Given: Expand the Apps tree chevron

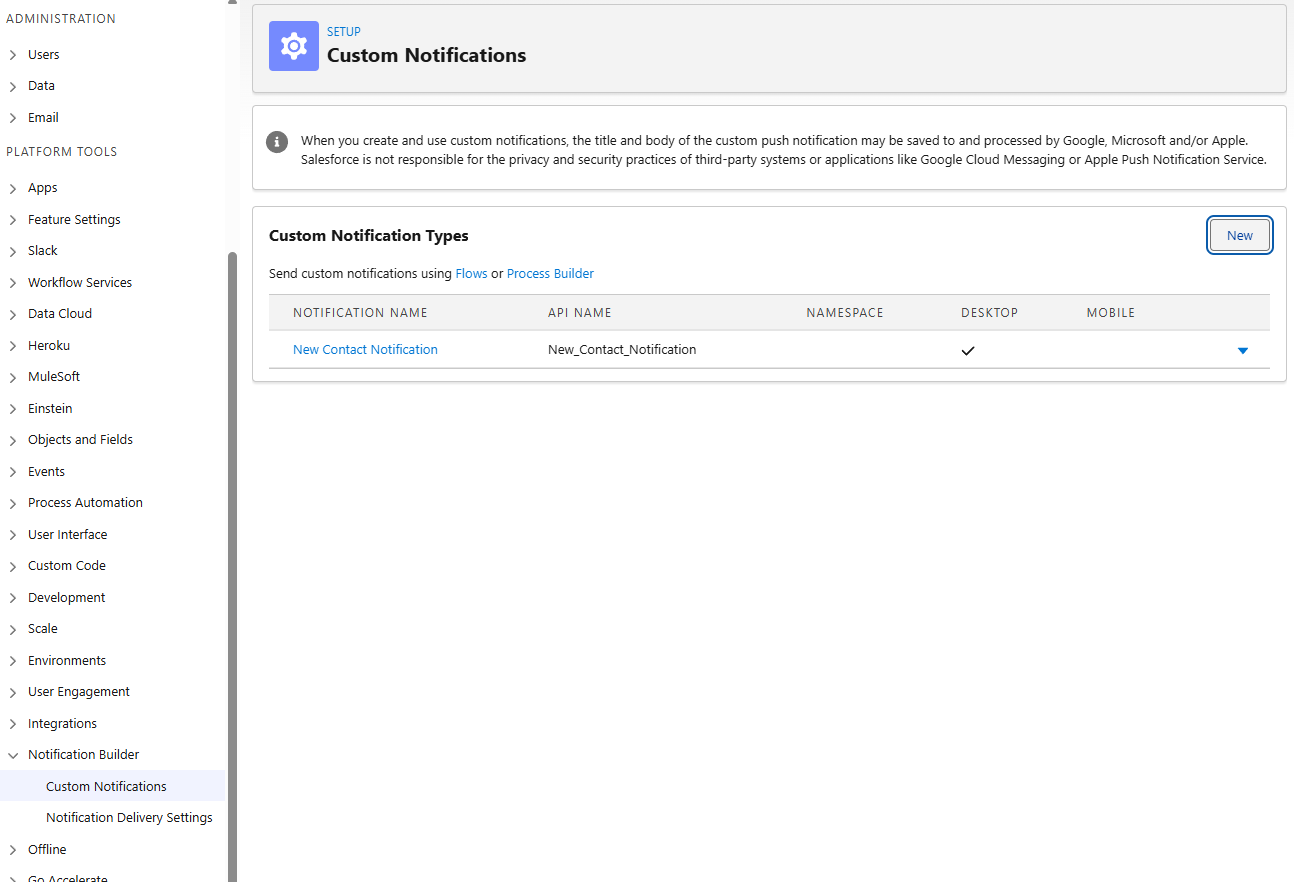Looking at the screenshot, I should tap(13, 188).
